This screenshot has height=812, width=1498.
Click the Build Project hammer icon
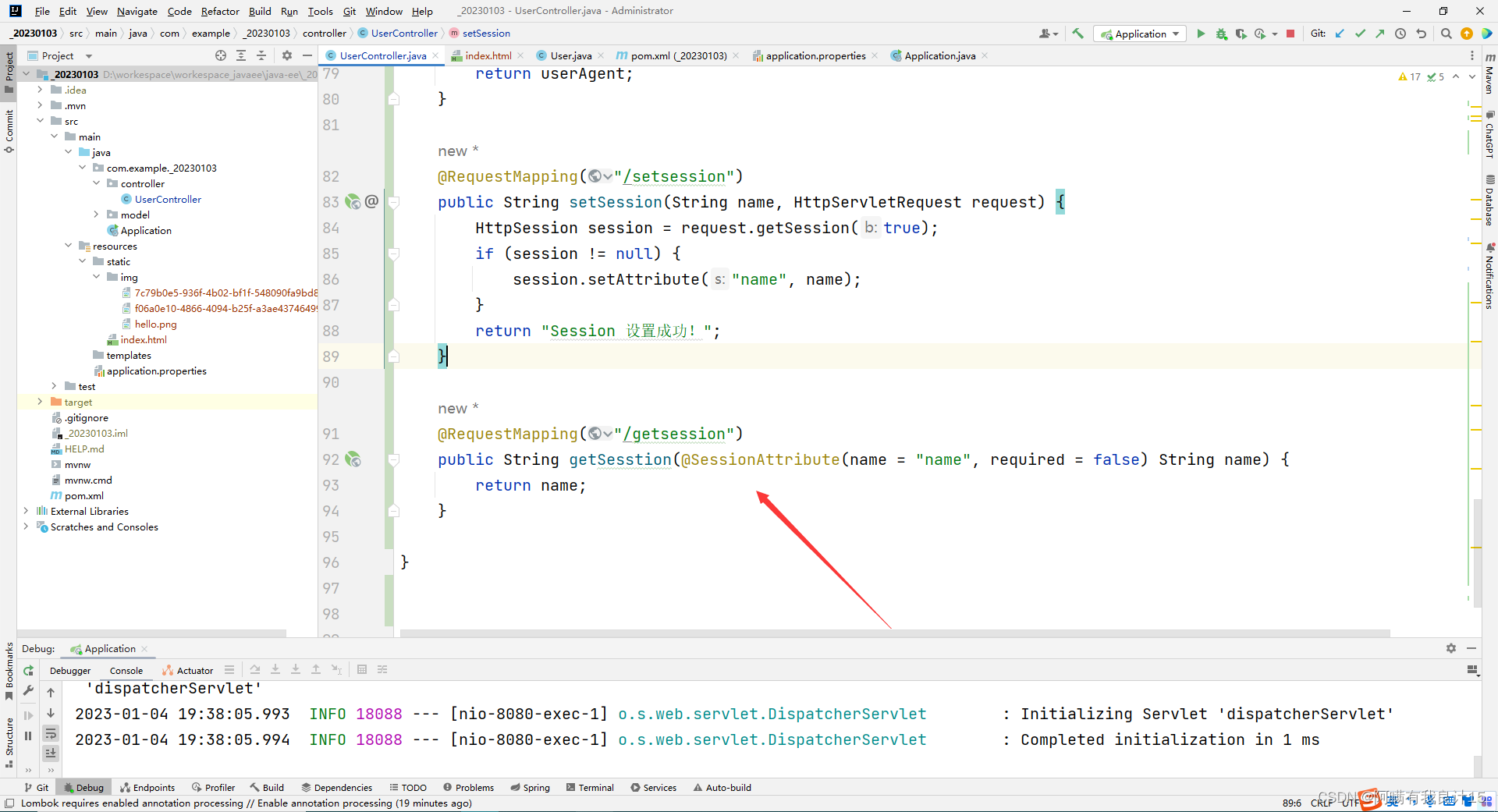[1077, 34]
